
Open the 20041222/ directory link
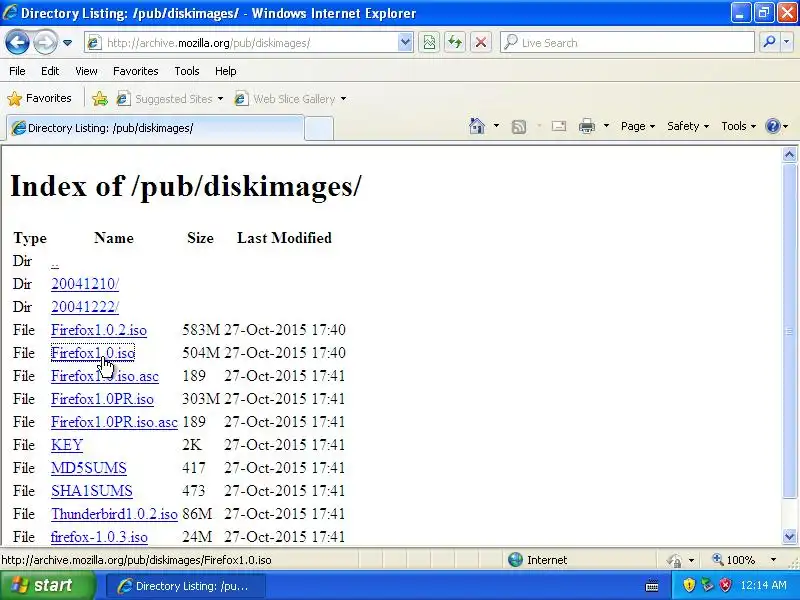pos(85,307)
